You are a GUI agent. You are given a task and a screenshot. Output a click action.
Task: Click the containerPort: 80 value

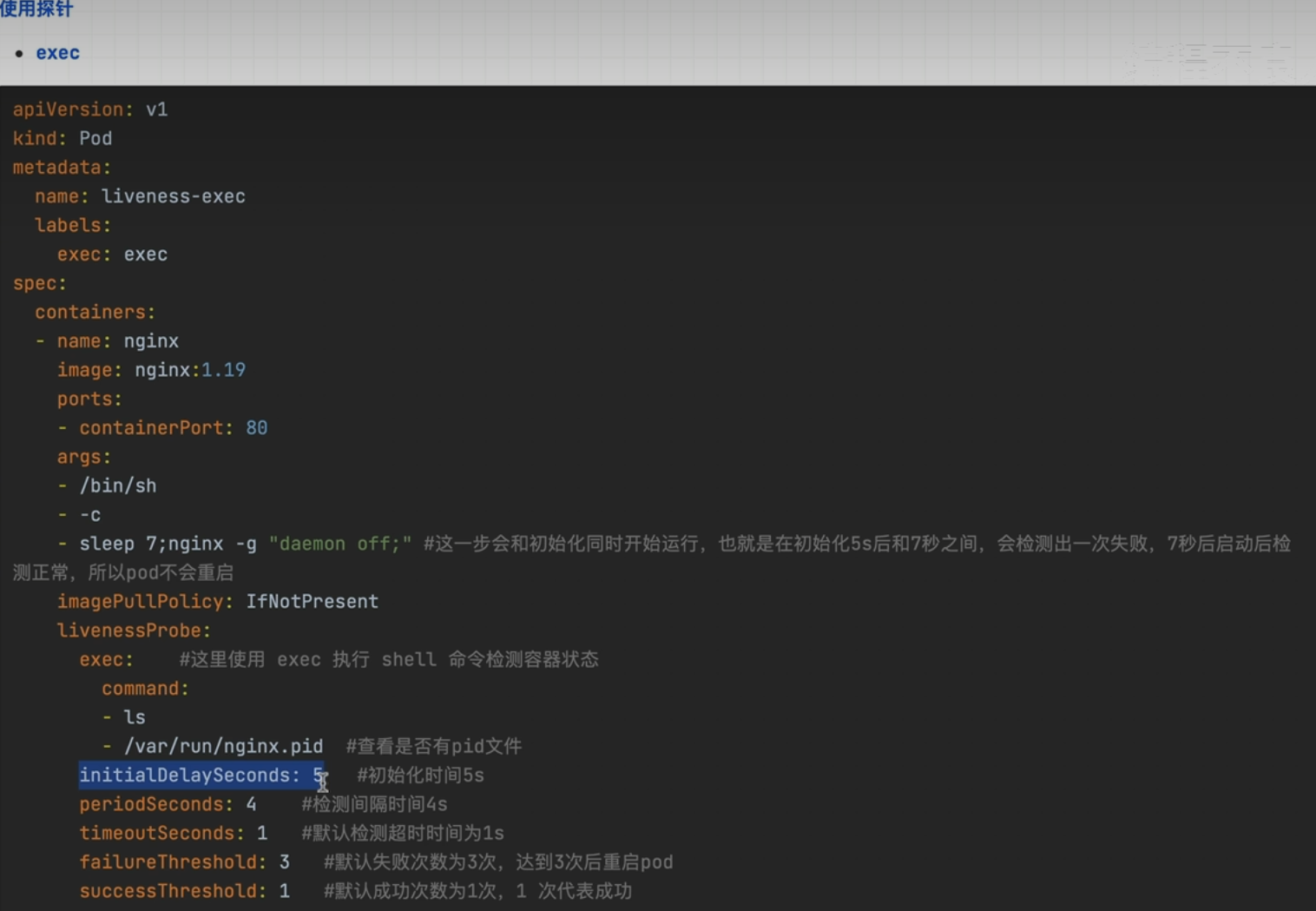click(257, 427)
